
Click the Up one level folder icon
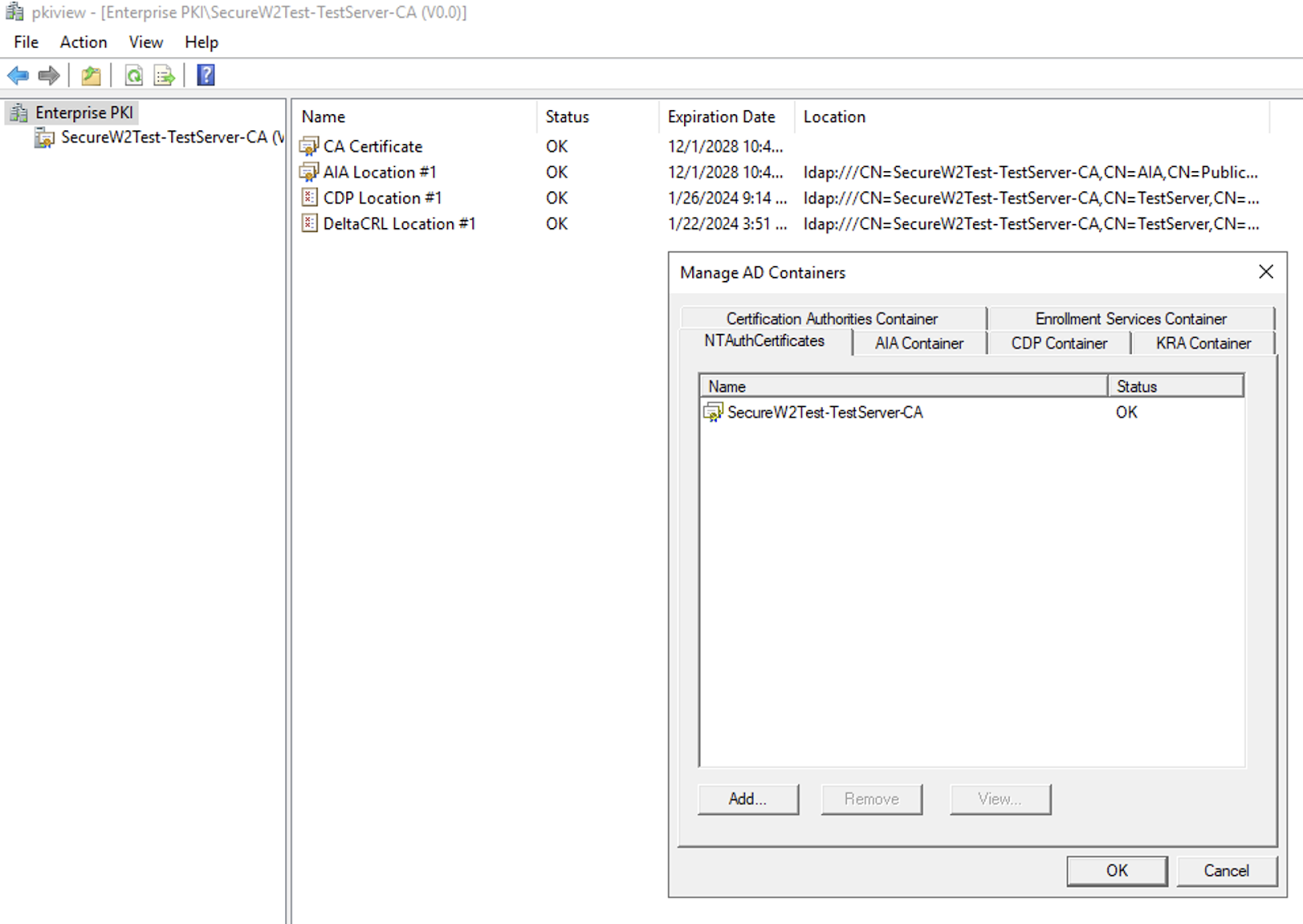click(91, 76)
